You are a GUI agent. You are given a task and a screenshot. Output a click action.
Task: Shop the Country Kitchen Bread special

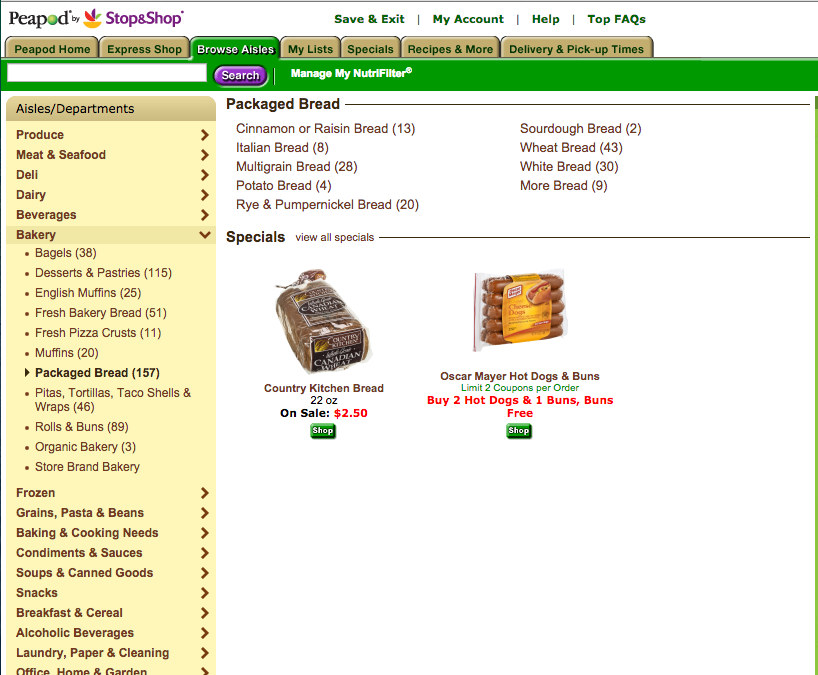323,431
